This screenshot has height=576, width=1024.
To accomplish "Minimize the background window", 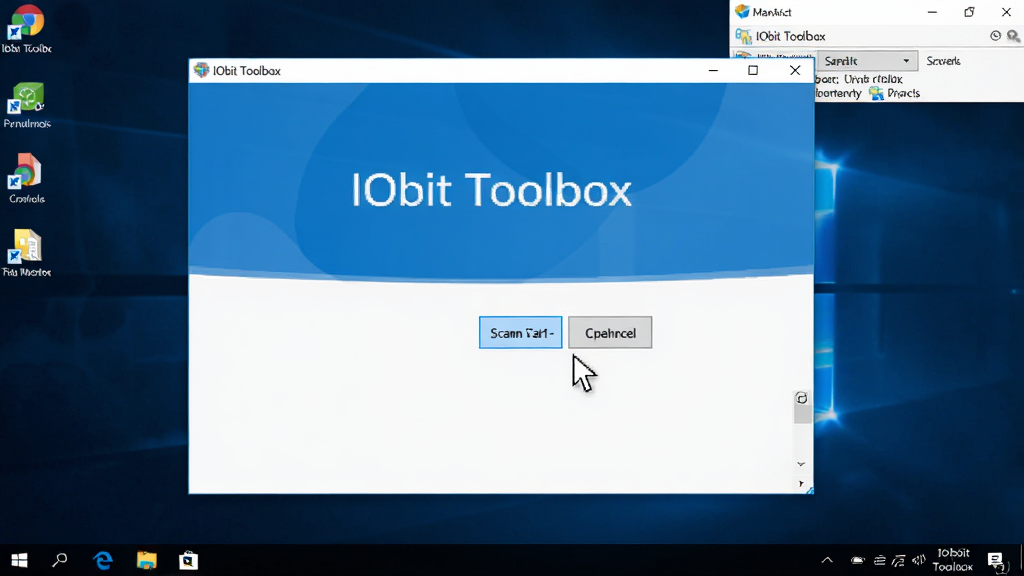I will click(x=932, y=12).
